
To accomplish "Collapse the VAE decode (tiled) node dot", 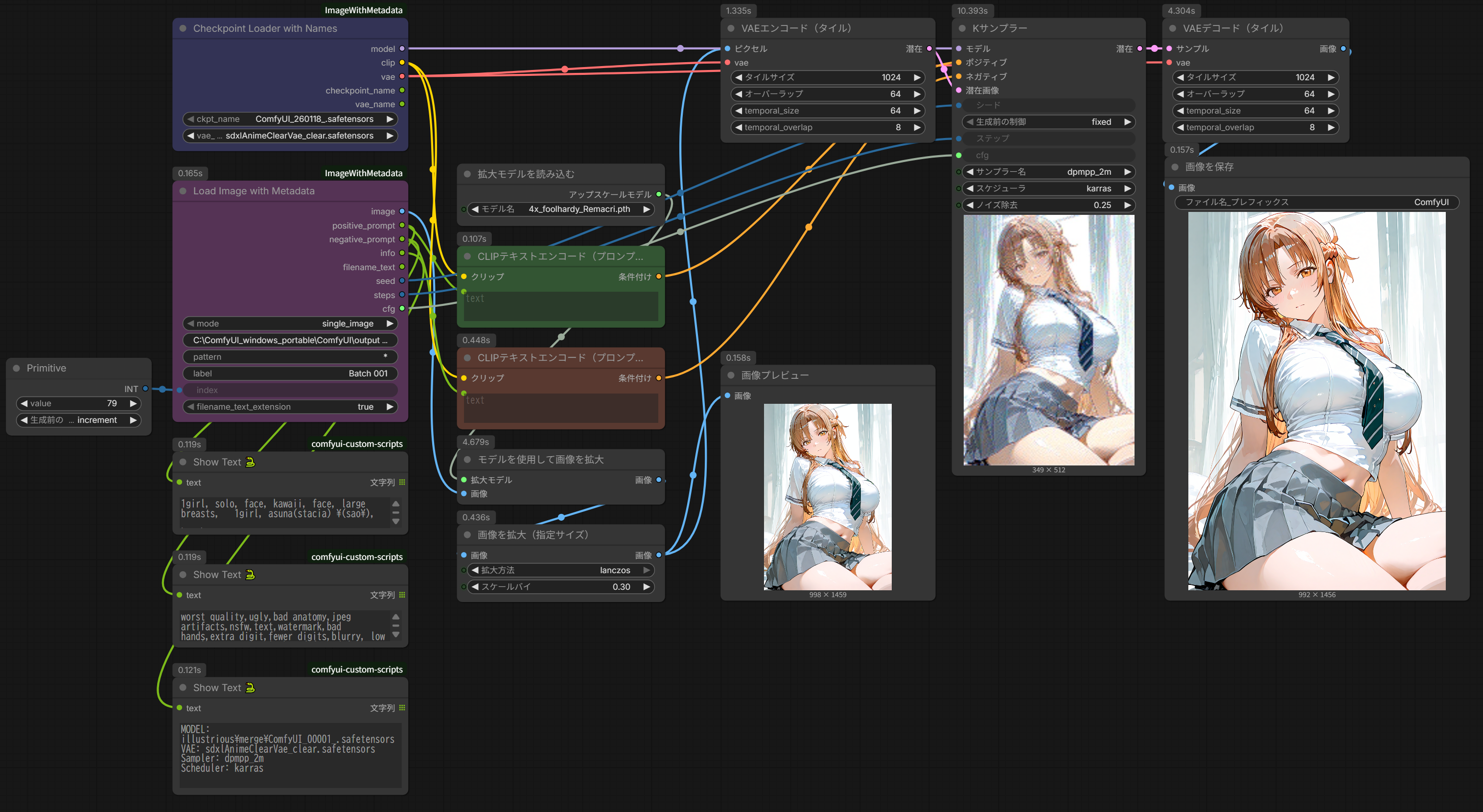I will point(1172,28).
